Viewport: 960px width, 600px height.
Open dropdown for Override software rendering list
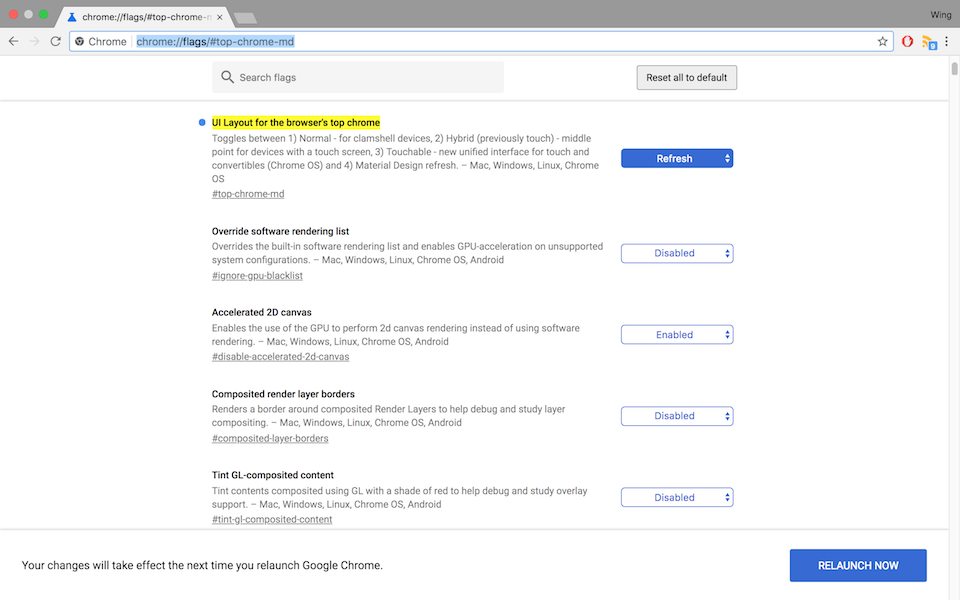click(x=677, y=253)
